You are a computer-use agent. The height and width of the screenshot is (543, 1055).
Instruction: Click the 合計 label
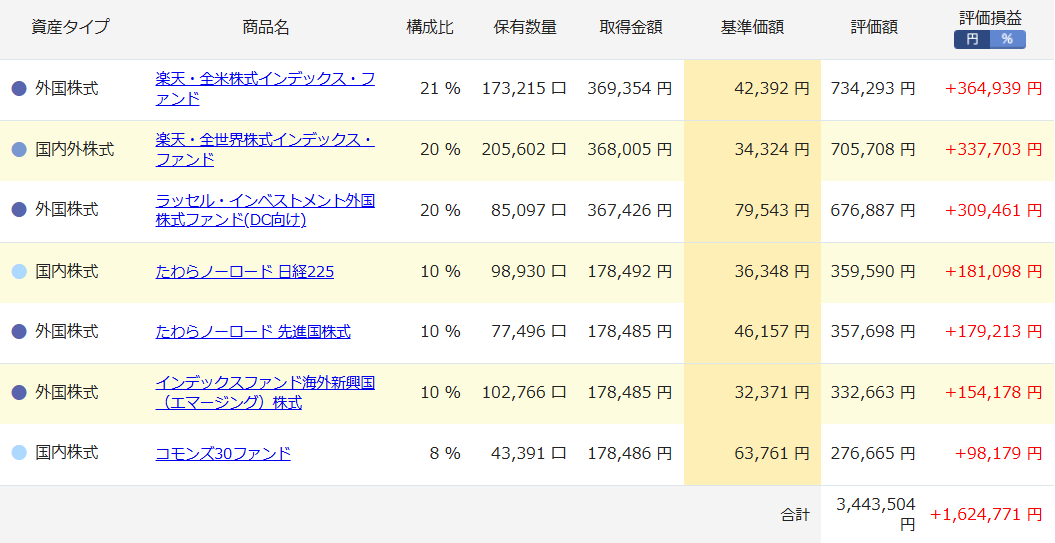[x=795, y=515]
